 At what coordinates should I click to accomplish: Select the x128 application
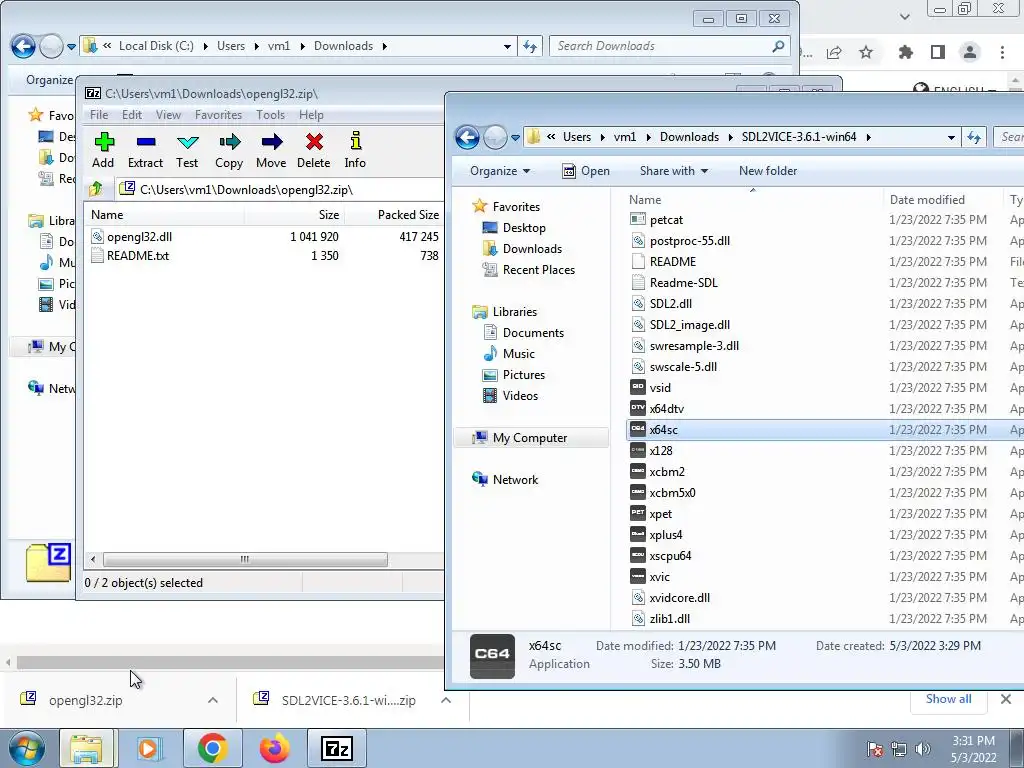click(661, 451)
